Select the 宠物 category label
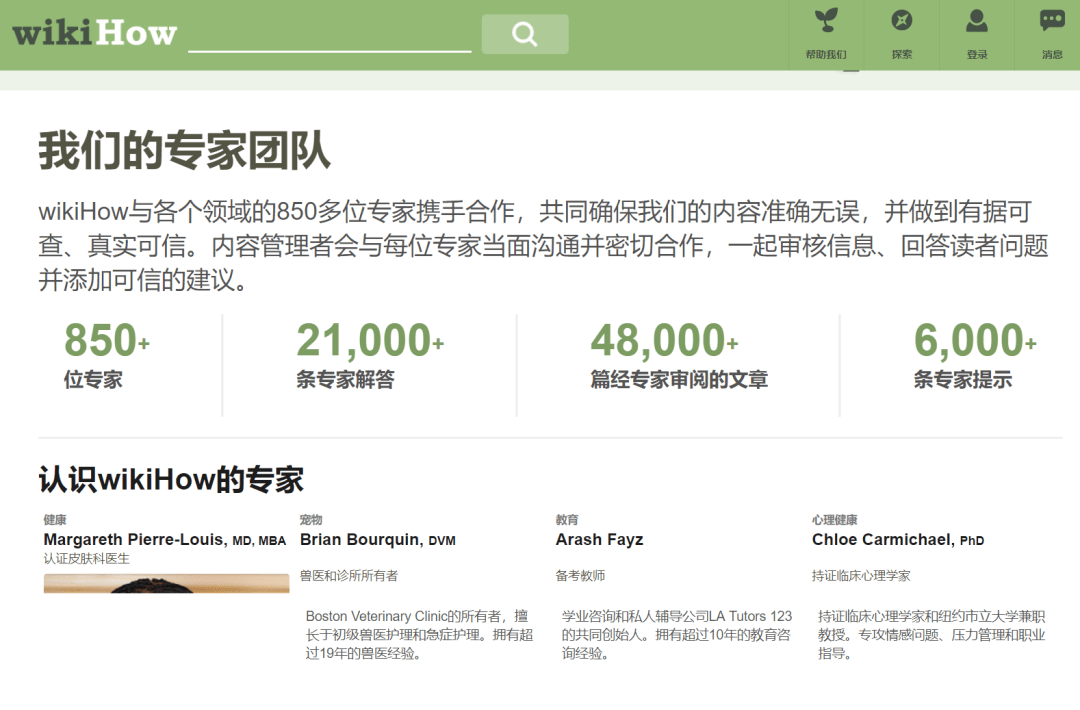The width and height of the screenshot is (1080, 710). click(311, 520)
